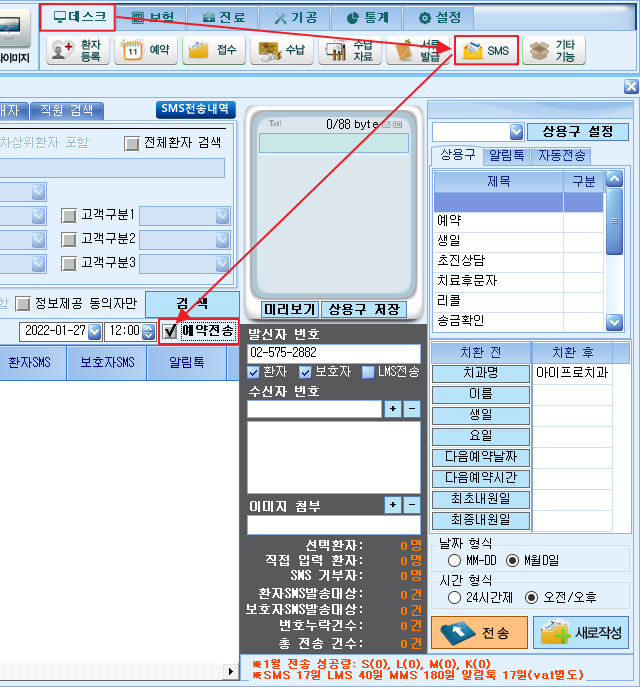Open the template category dropdown beside 상용구 설정
Screen dimensions: 640x687
516,132
